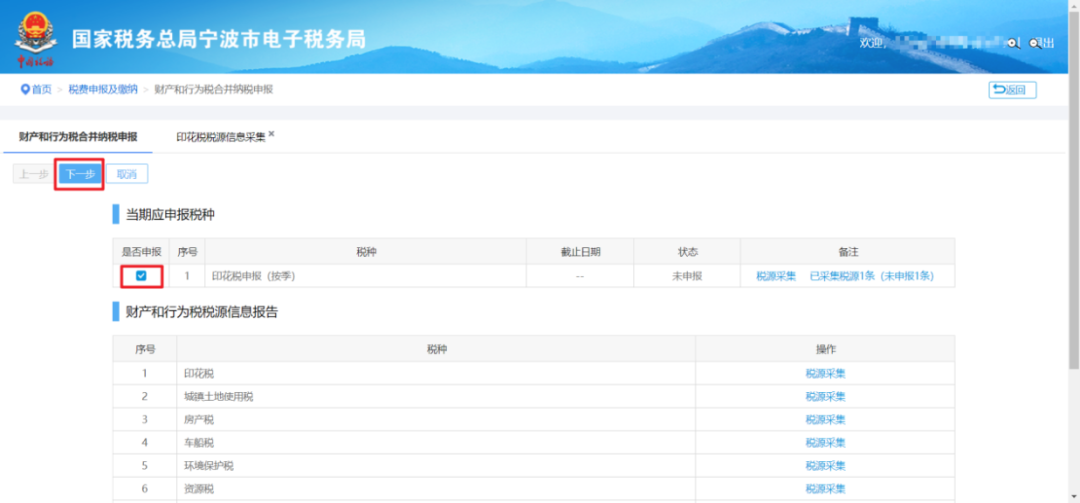
Task: Click 税源采集 for 房产税 row
Action: point(825,420)
